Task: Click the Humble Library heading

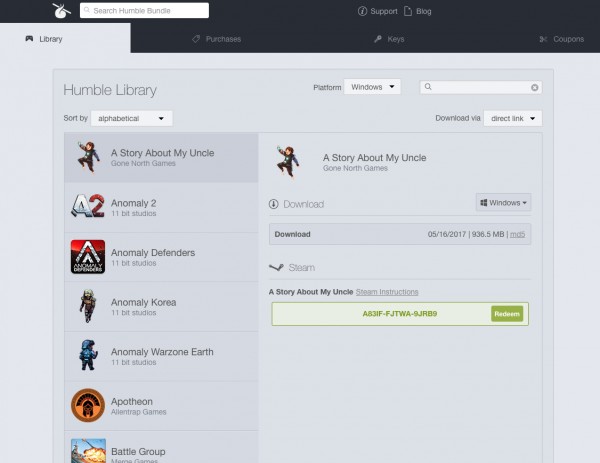Action: pos(110,90)
